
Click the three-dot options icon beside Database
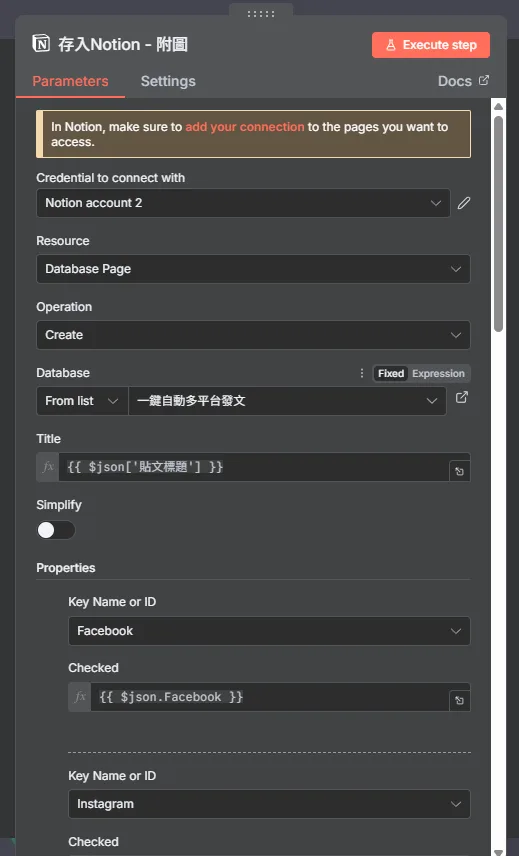click(x=361, y=373)
